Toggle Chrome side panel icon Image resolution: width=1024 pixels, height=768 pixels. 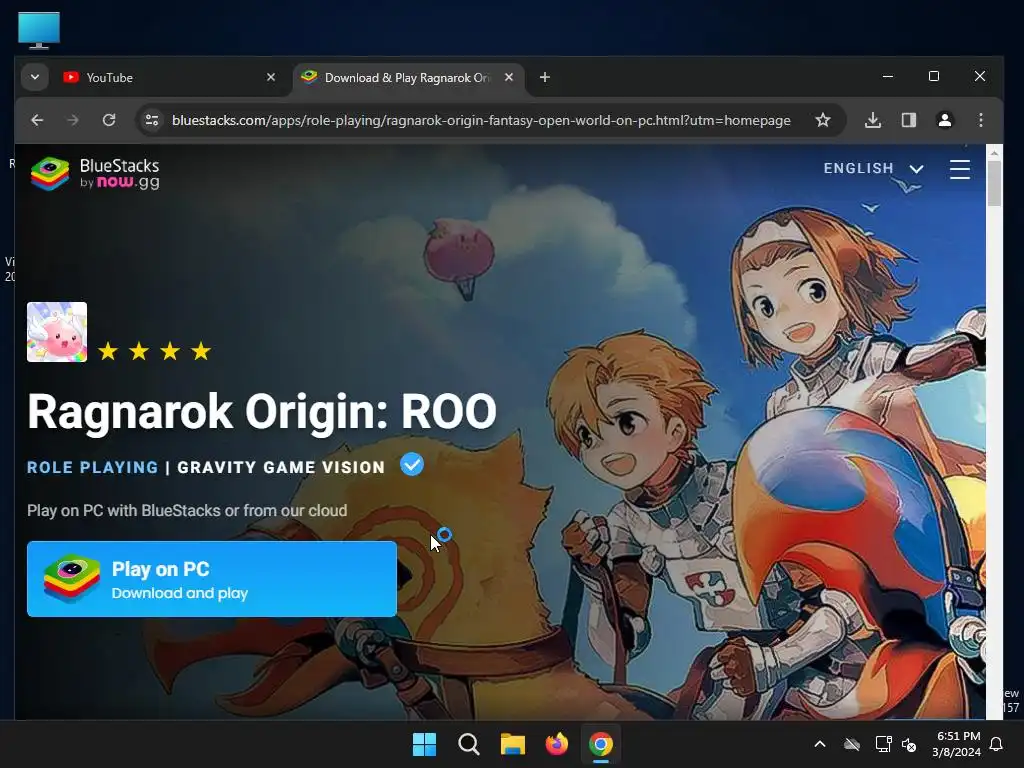click(x=908, y=120)
